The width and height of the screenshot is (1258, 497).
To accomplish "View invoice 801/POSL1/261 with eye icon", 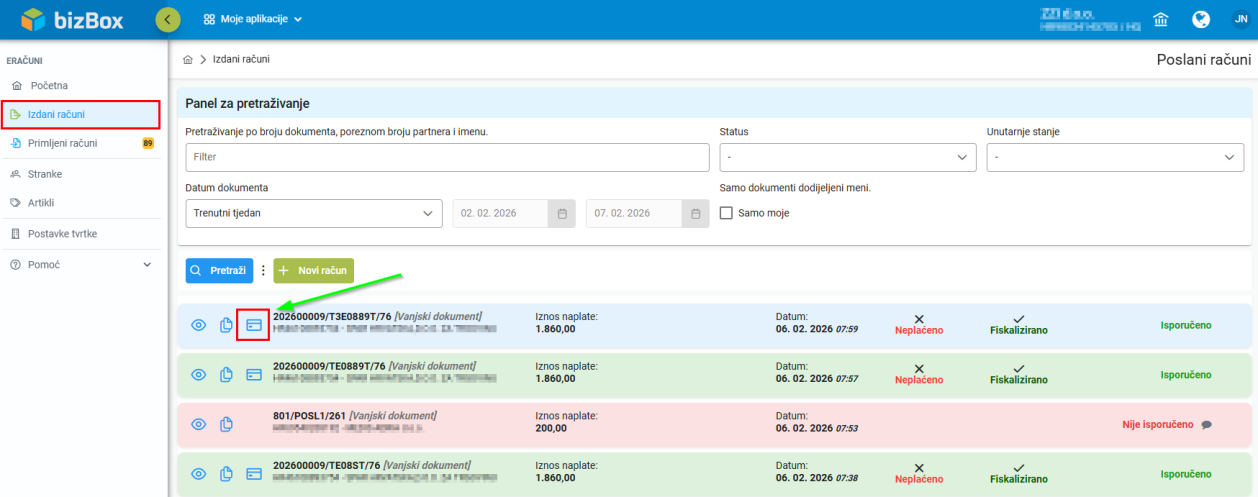I will point(199,424).
